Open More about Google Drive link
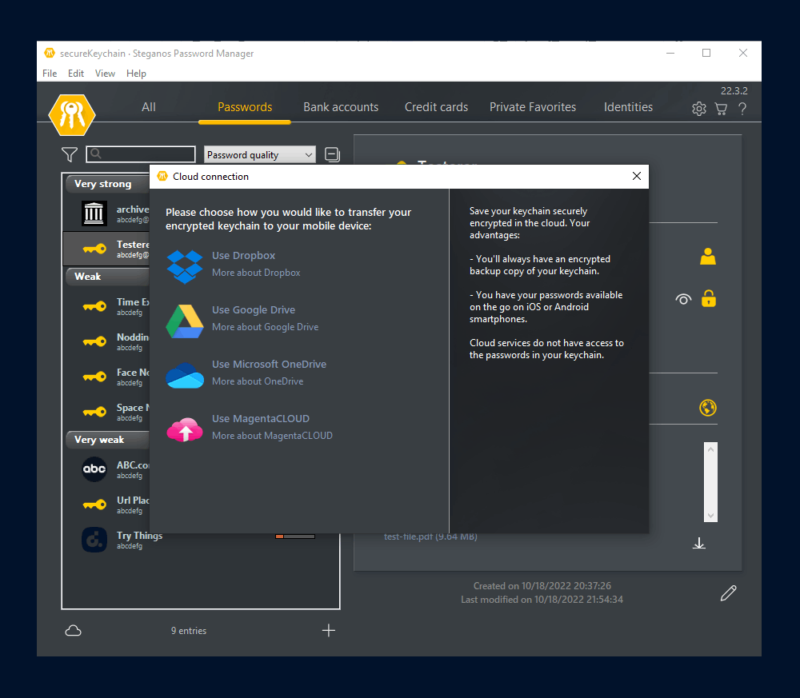This screenshot has width=800, height=698. point(265,327)
